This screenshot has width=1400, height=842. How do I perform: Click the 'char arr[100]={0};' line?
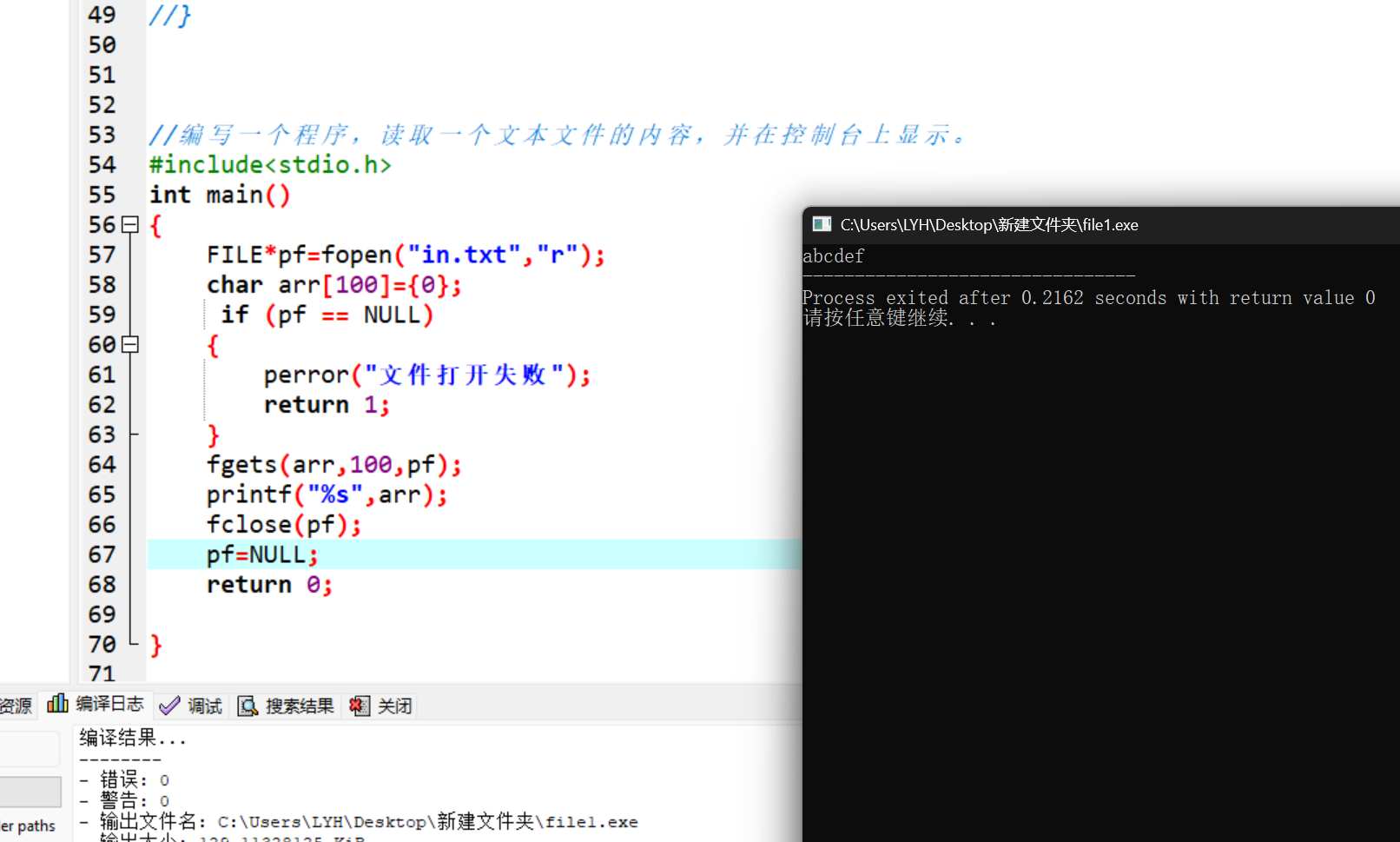click(x=334, y=285)
